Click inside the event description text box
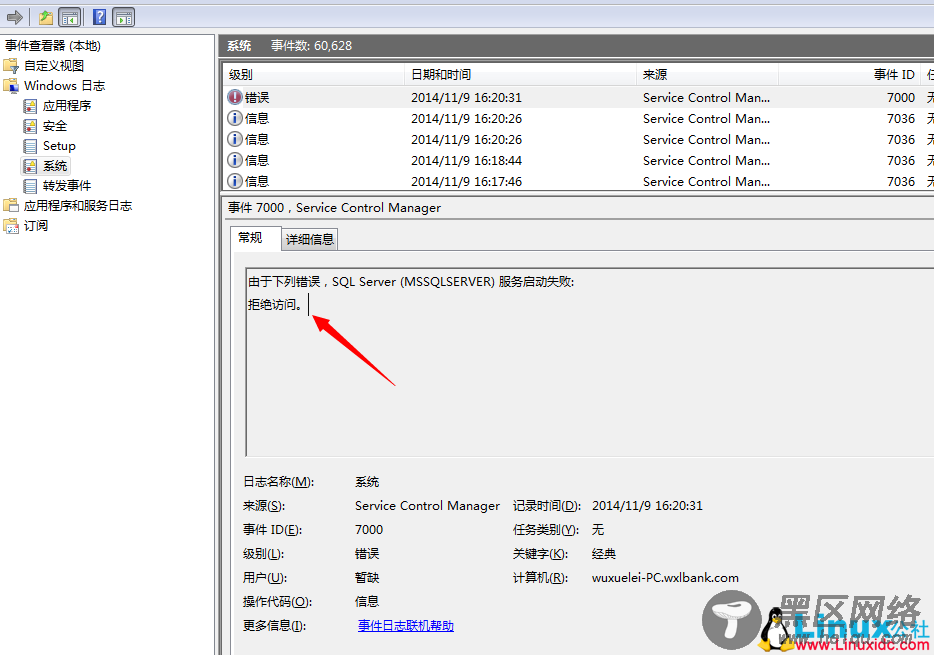Screen dimensions: 934x655 pyautogui.click(x=590, y=362)
